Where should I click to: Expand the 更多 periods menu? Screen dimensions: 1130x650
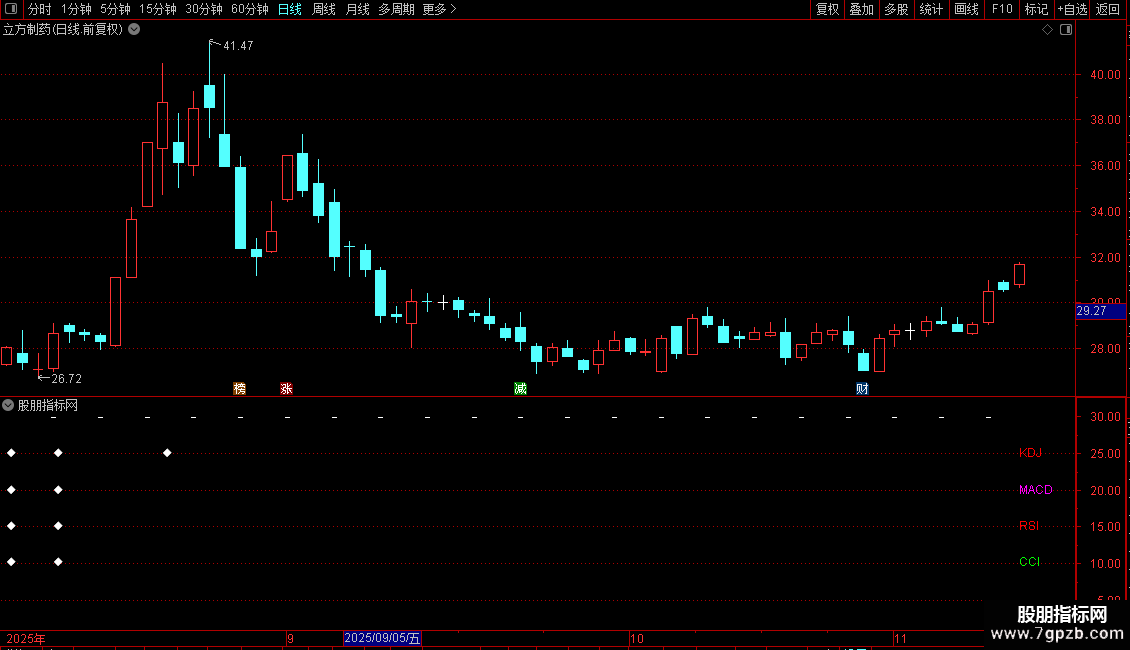[x=439, y=9]
